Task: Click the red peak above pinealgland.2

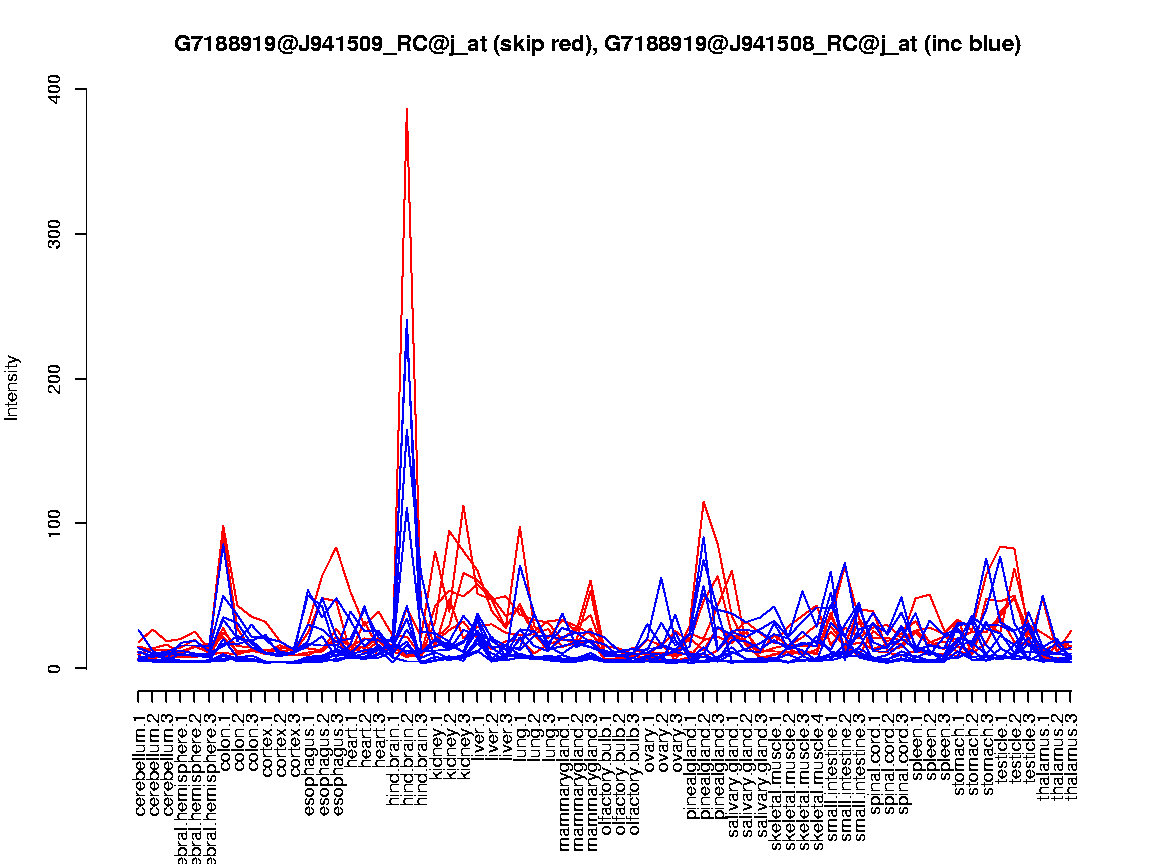Action: 703,502
